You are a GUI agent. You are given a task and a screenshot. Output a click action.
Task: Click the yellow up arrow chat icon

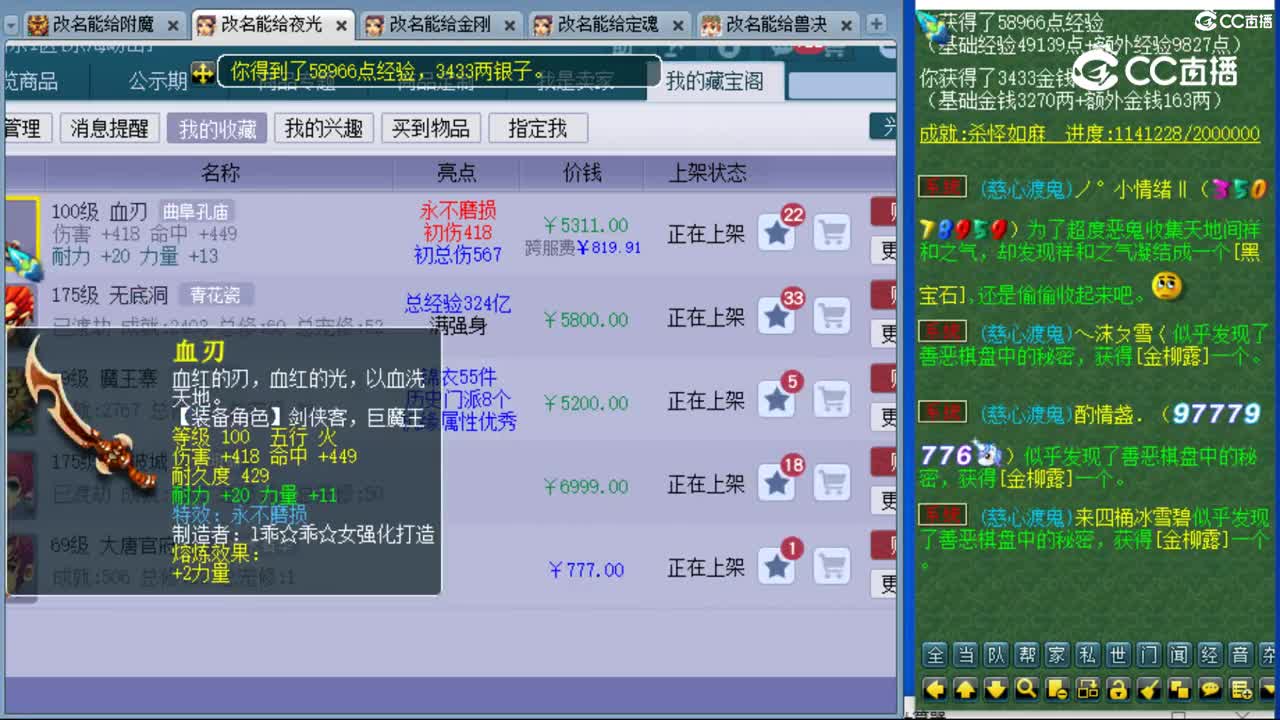pos(965,688)
